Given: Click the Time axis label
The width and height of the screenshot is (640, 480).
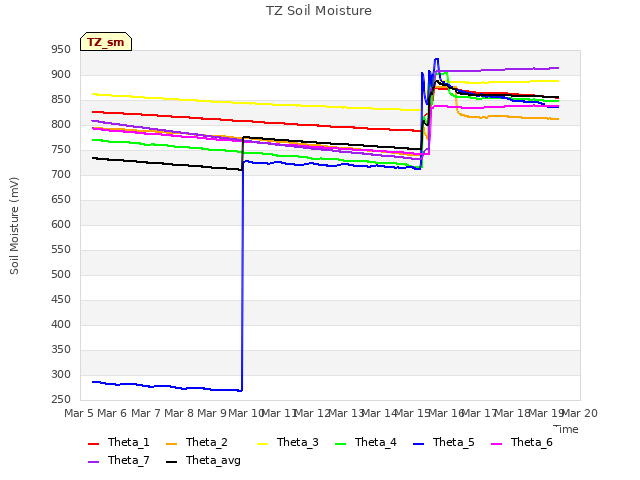Looking at the screenshot, I should [566, 429].
